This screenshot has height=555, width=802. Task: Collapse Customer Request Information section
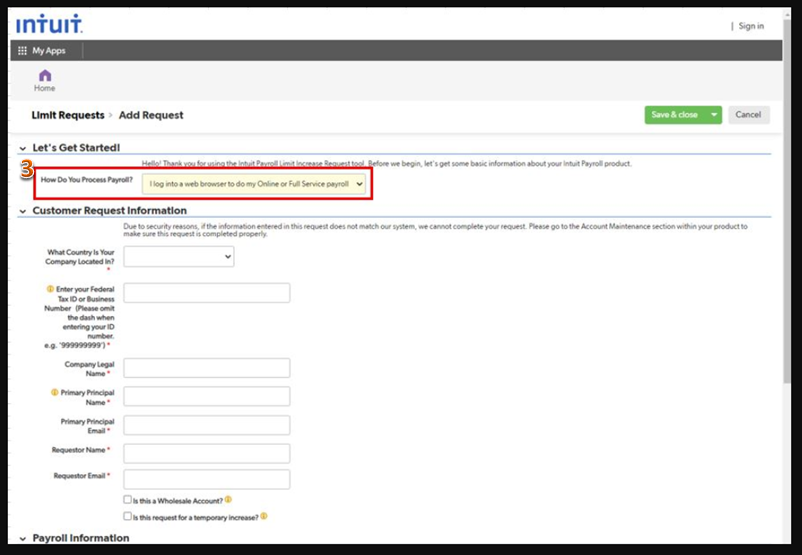click(23, 211)
